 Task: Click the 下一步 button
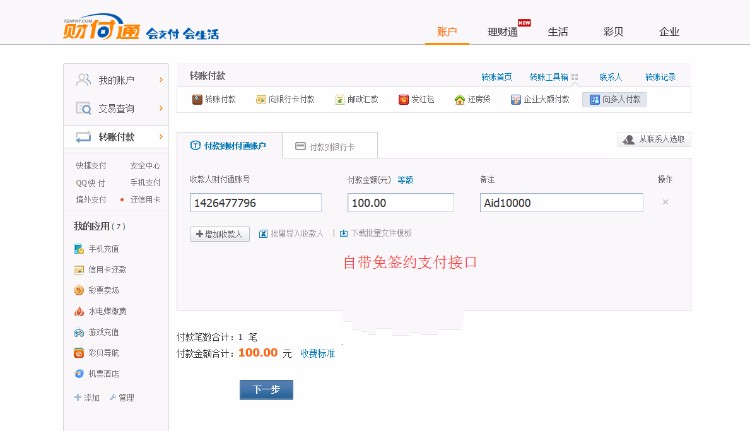click(266, 389)
